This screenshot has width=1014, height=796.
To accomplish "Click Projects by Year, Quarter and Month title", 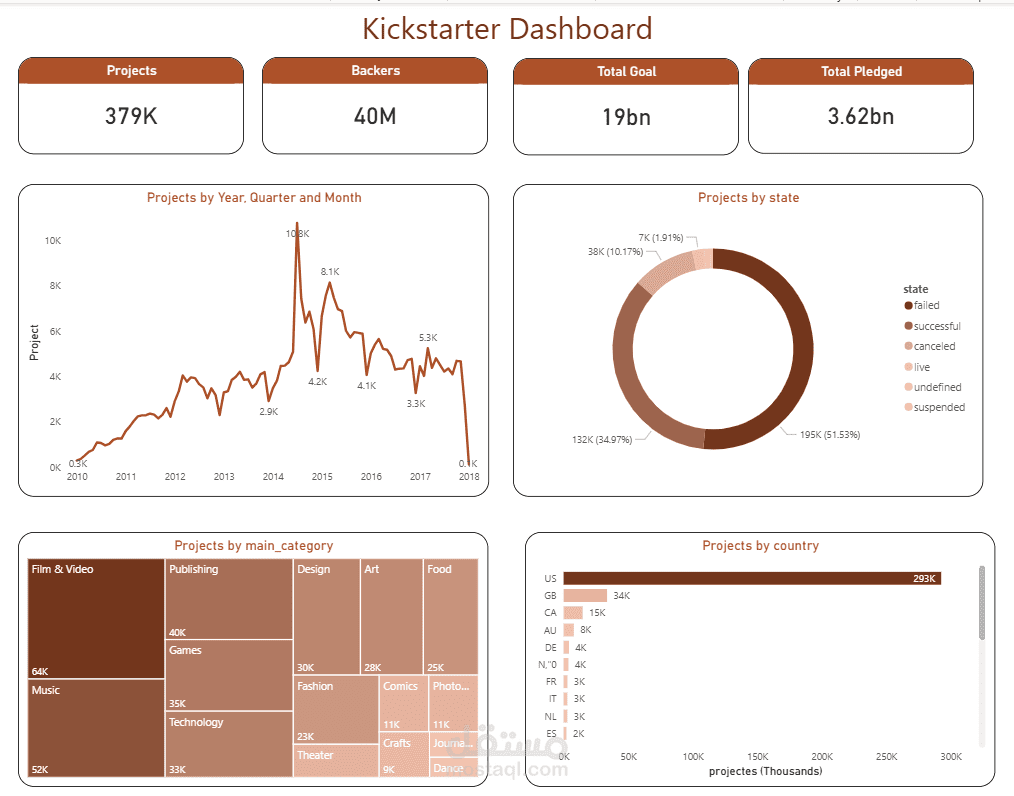I will pyautogui.click(x=254, y=198).
